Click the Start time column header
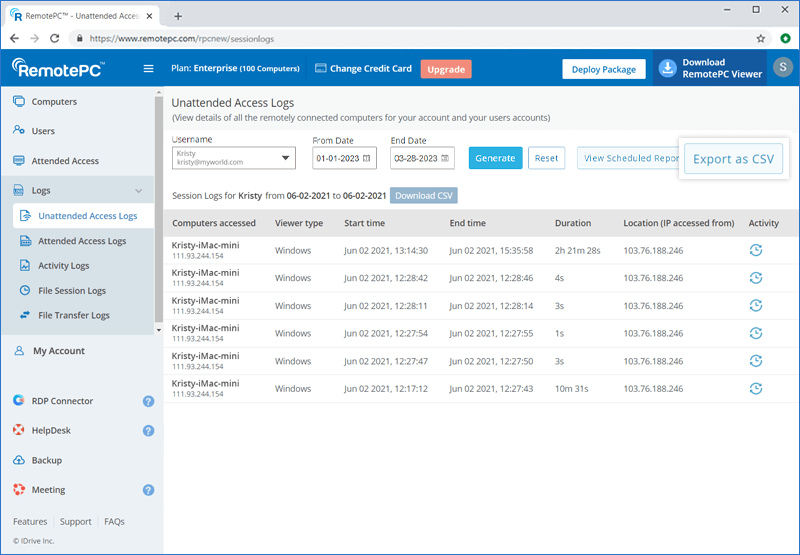The width and height of the screenshot is (800, 555). click(364, 223)
